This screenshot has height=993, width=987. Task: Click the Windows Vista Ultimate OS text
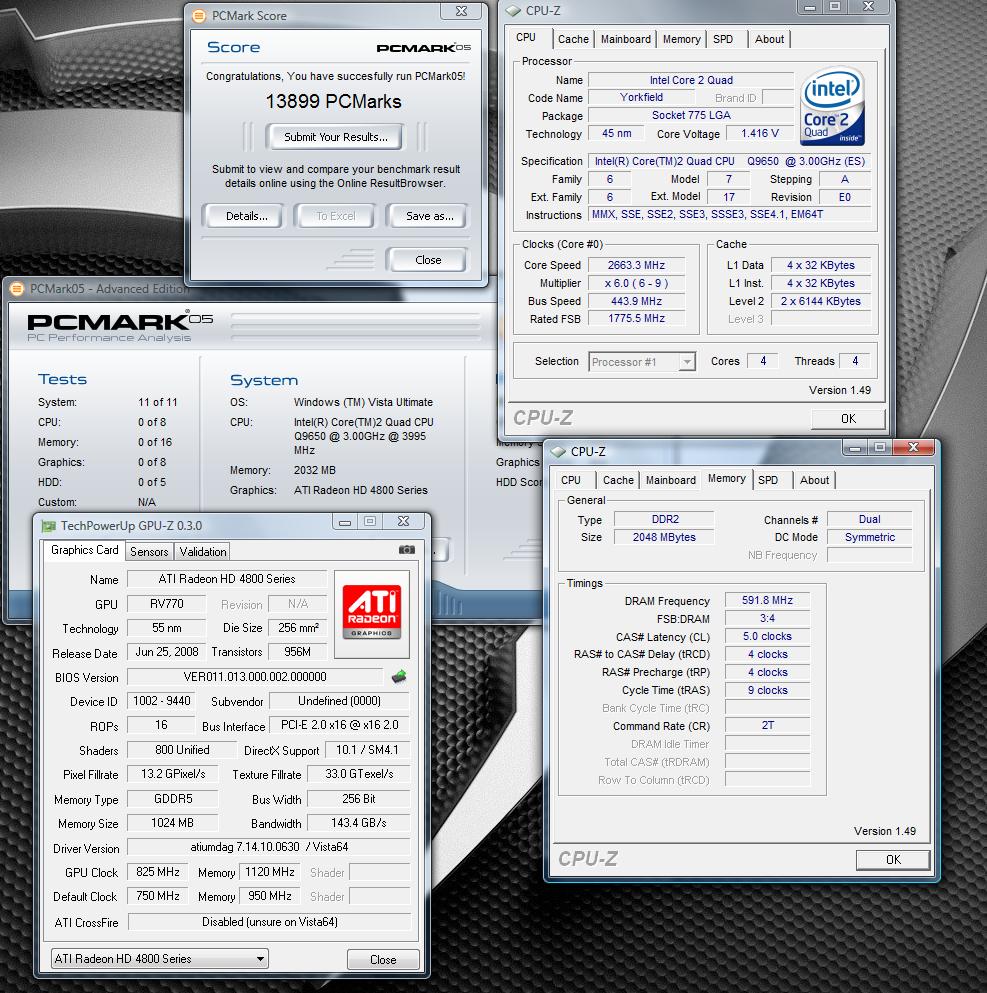click(363, 402)
